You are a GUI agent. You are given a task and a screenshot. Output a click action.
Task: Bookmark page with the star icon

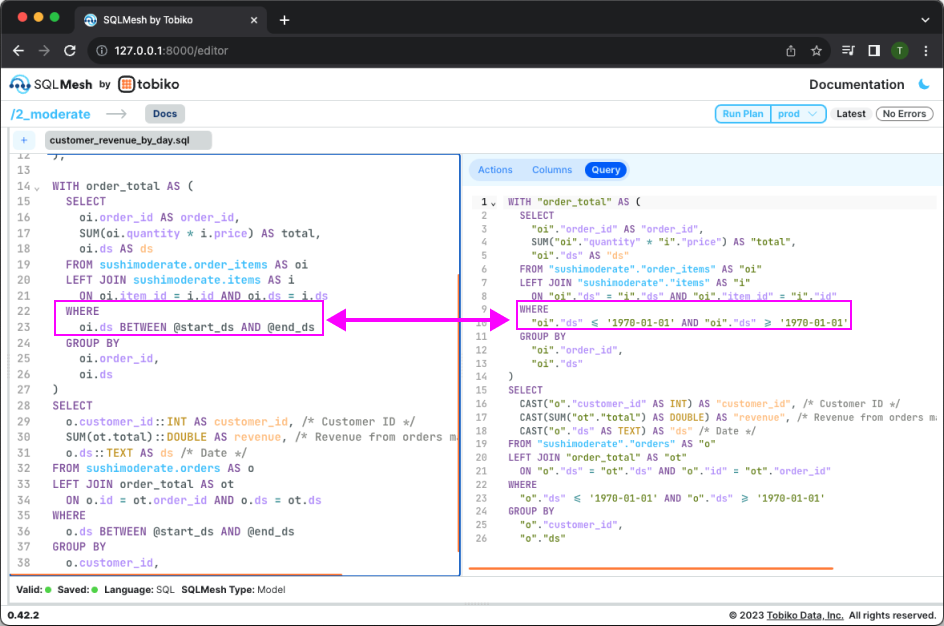pos(816,51)
